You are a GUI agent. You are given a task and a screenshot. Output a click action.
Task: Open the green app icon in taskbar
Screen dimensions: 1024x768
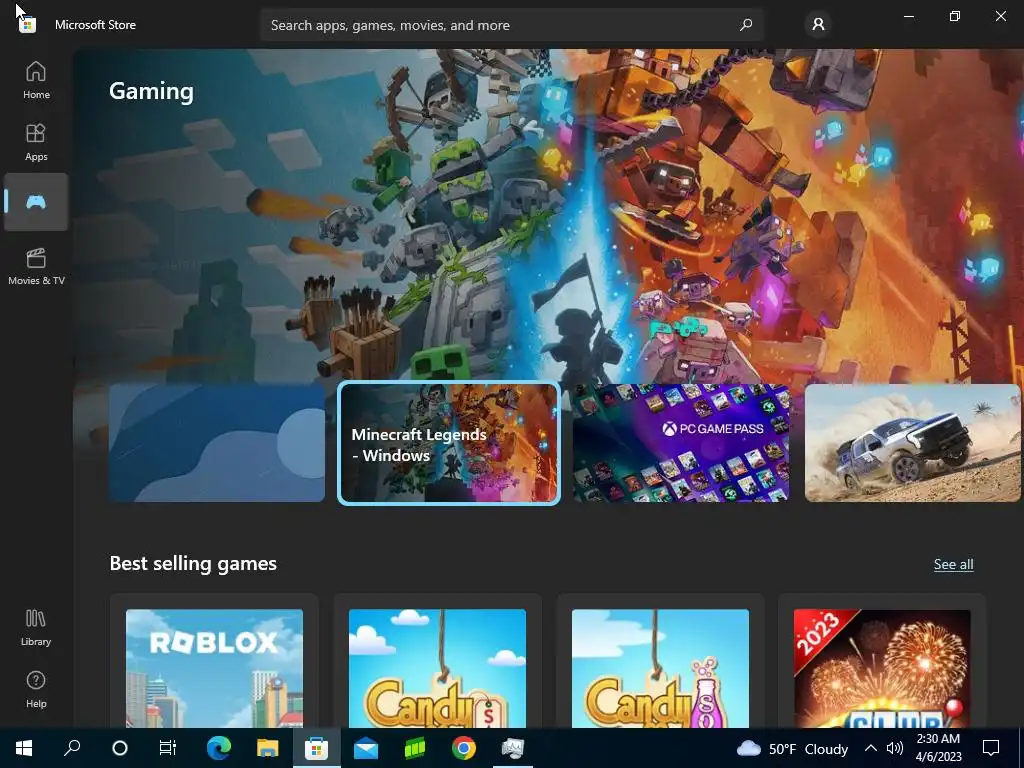coord(415,748)
